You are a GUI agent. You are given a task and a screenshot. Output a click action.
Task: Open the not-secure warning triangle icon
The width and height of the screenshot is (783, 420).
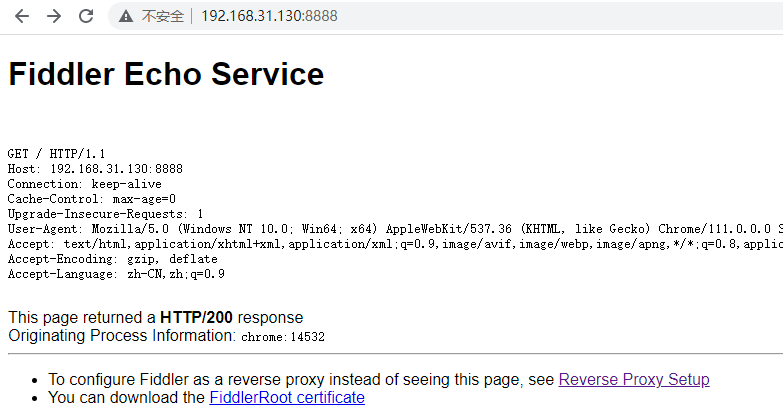pos(126,16)
